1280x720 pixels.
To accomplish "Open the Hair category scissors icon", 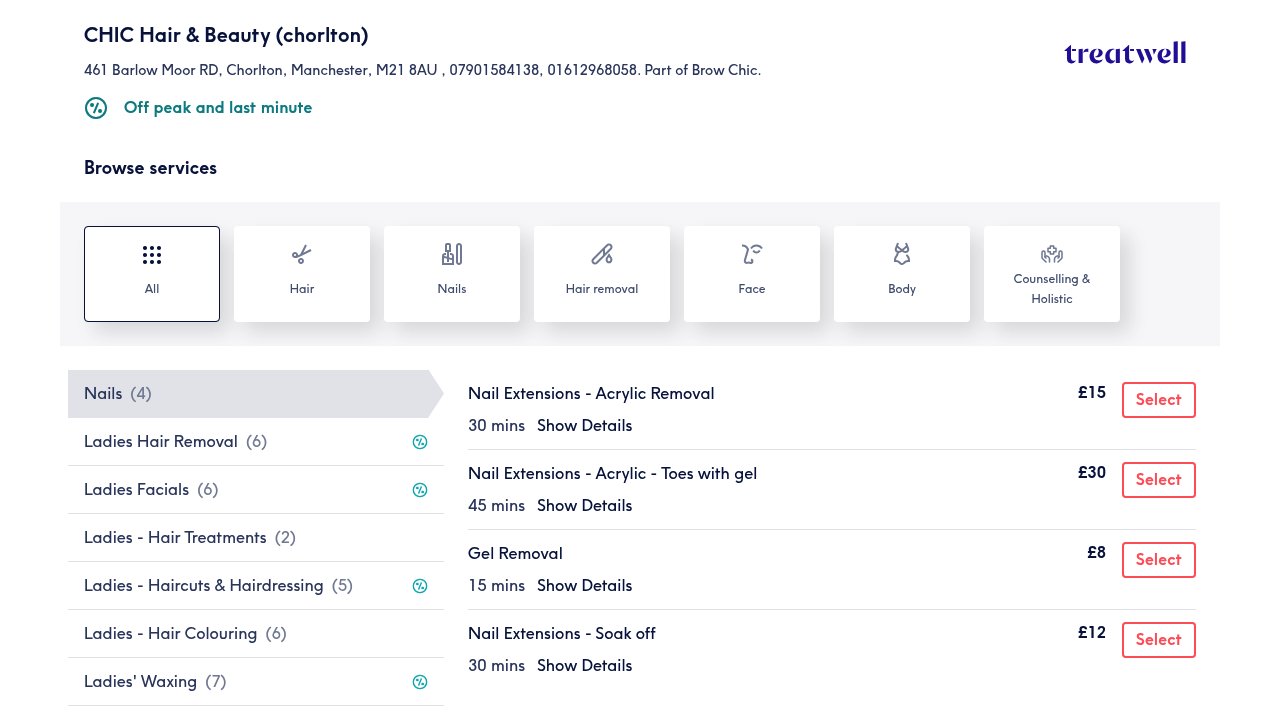I will click(302, 255).
